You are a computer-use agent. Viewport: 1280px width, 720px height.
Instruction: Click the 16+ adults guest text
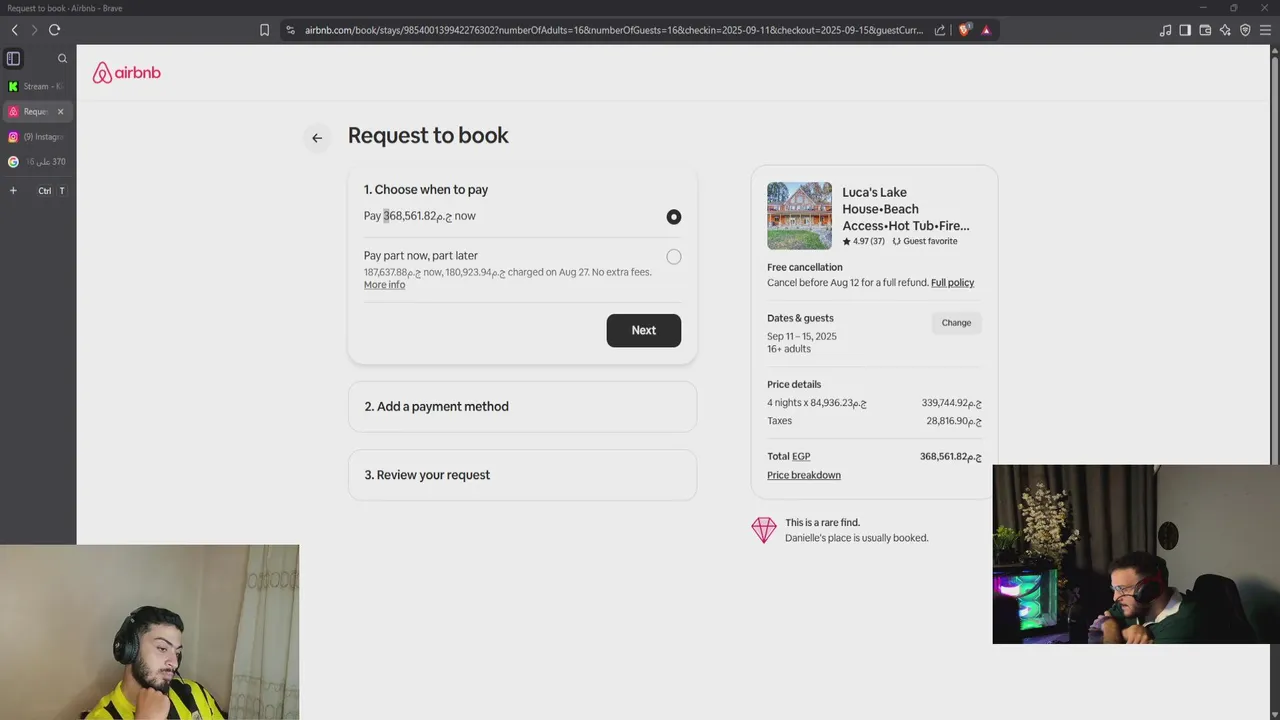click(x=789, y=349)
